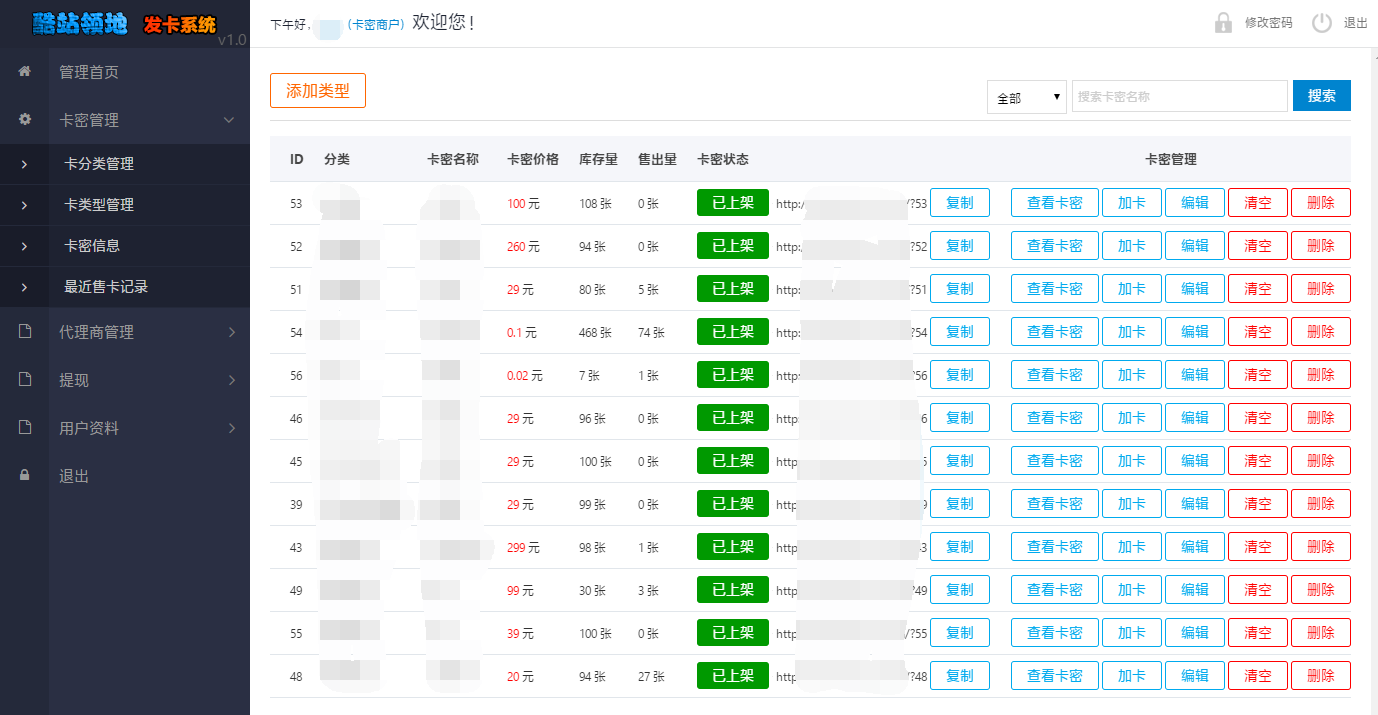Click the lock icon beside sidebar 退出
Viewport: 1378px width, 715px height.
(25, 476)
